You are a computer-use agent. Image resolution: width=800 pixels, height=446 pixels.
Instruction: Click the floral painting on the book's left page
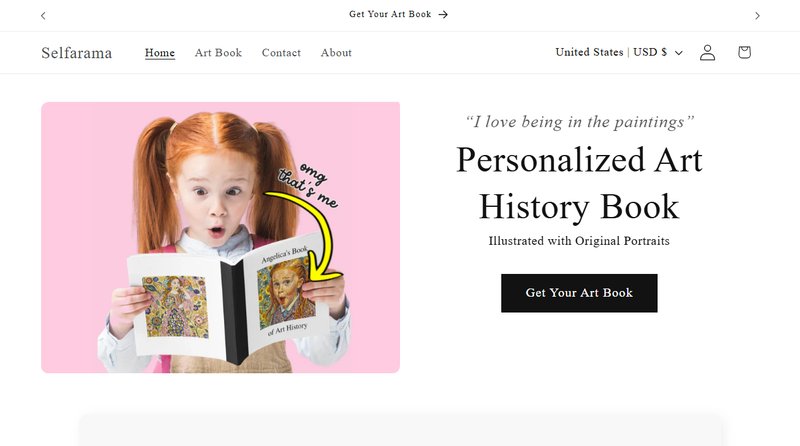point(175,305)
